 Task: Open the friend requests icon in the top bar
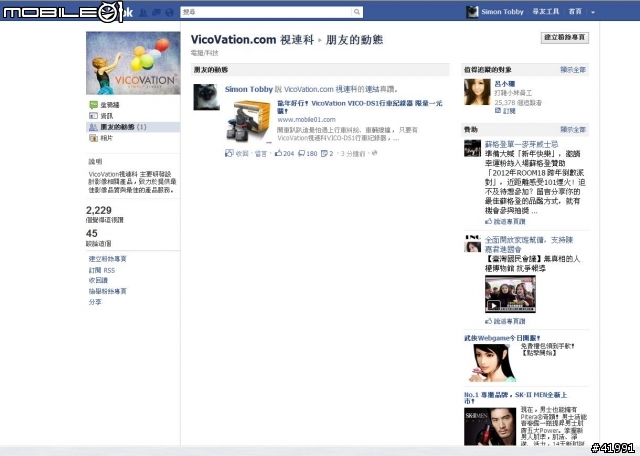pos(142,13)
